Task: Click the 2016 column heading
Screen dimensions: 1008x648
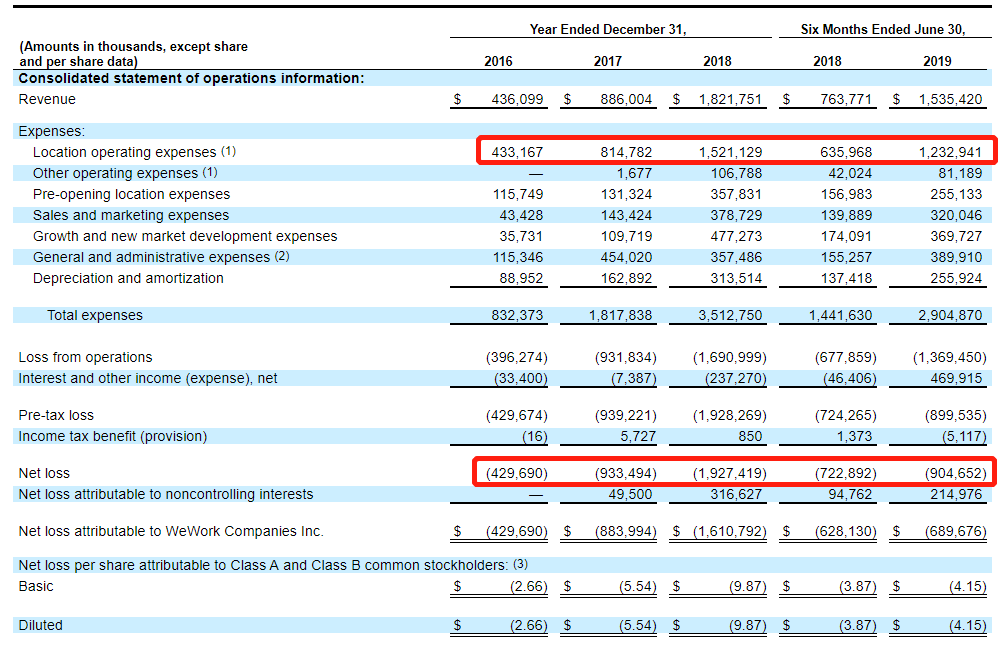Action: (x=498, y=61)
